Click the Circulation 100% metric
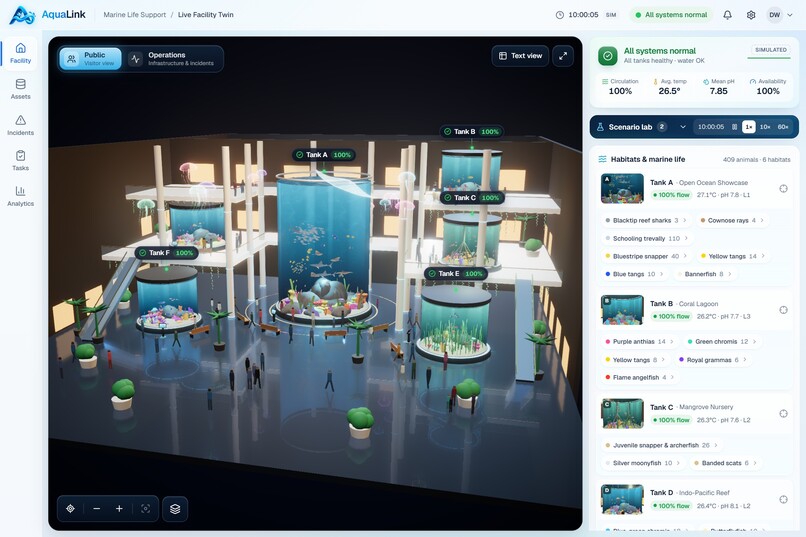806x537 pixels. pos(620,87)
